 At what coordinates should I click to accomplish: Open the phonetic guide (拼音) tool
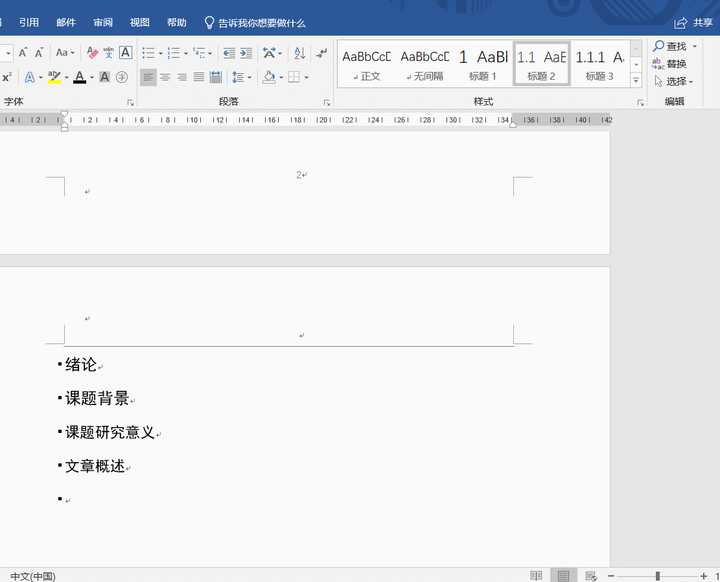tap(108, 53)
